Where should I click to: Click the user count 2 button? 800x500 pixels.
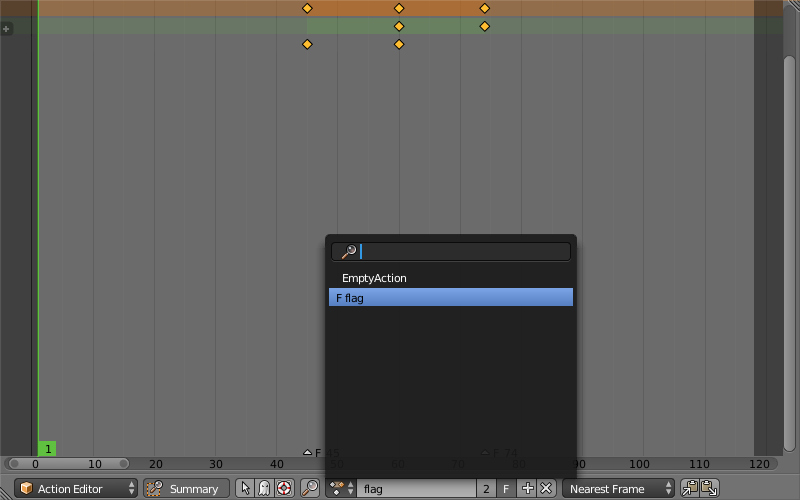click(x=486, y=488)
